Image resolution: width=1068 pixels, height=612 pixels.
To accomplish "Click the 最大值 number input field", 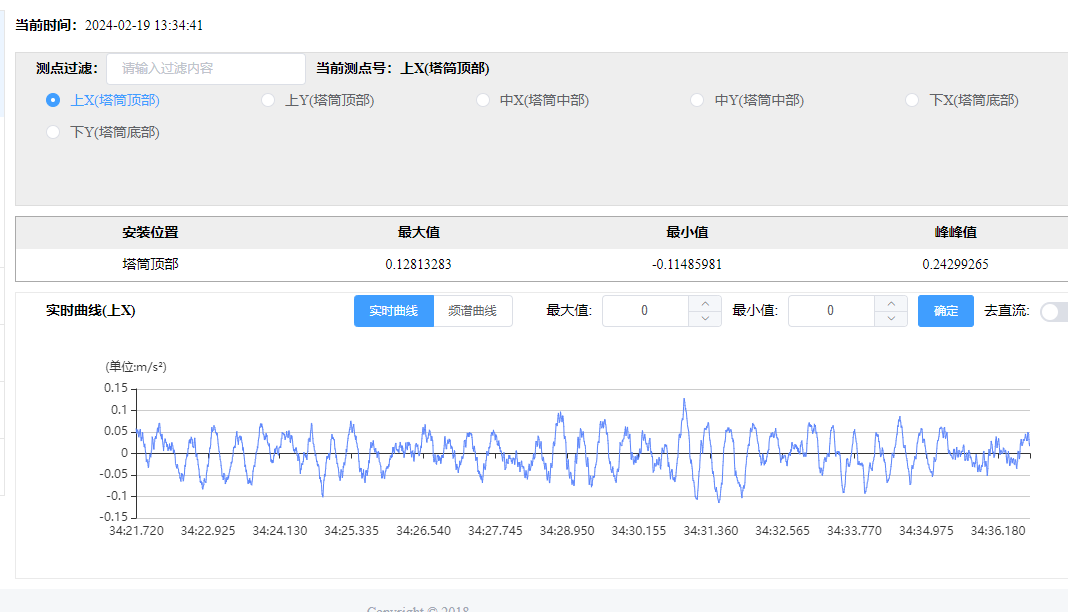I will [x=645, y=311].
